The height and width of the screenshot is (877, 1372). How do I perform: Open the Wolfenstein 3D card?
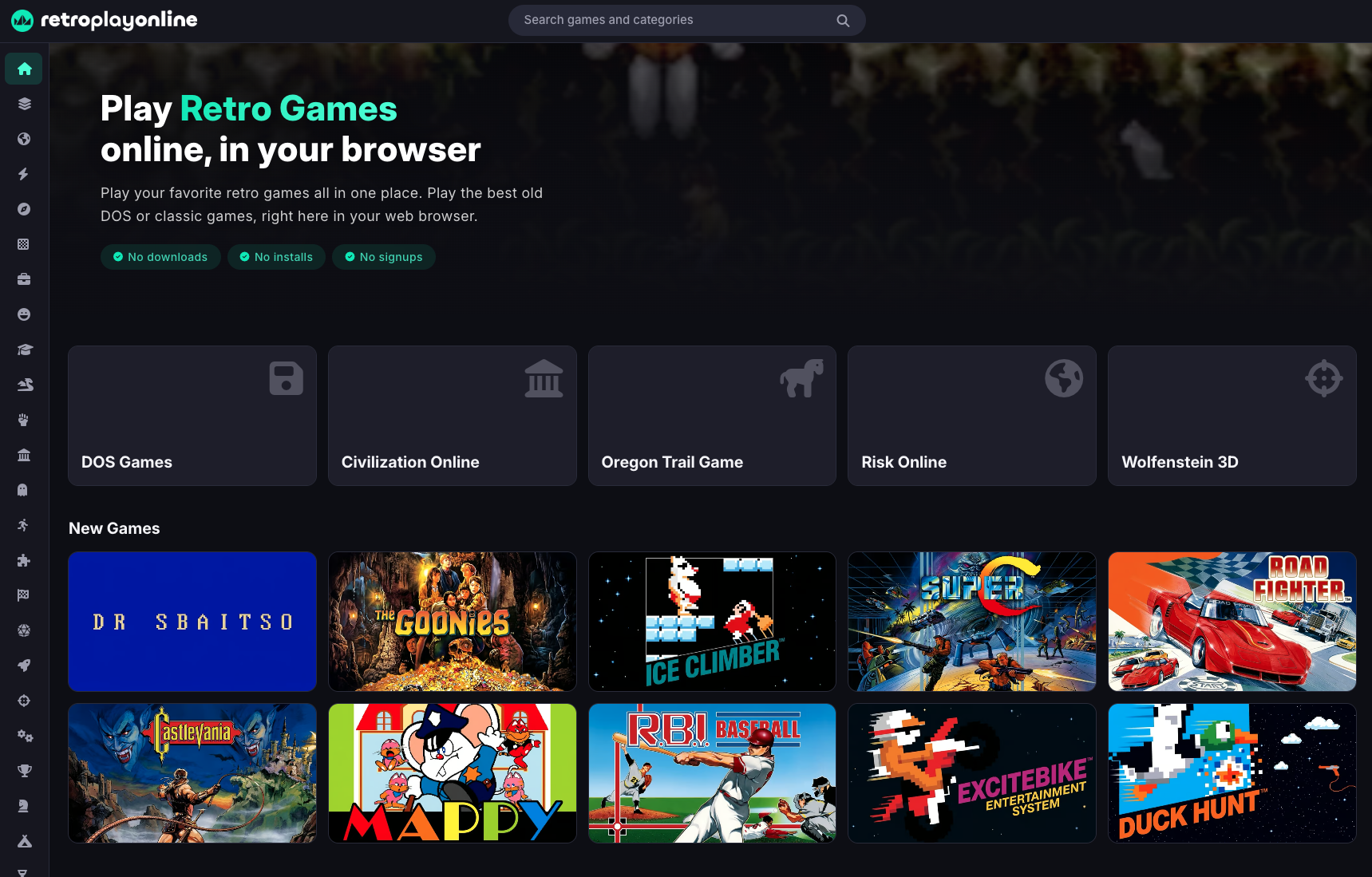point(1232,416)
